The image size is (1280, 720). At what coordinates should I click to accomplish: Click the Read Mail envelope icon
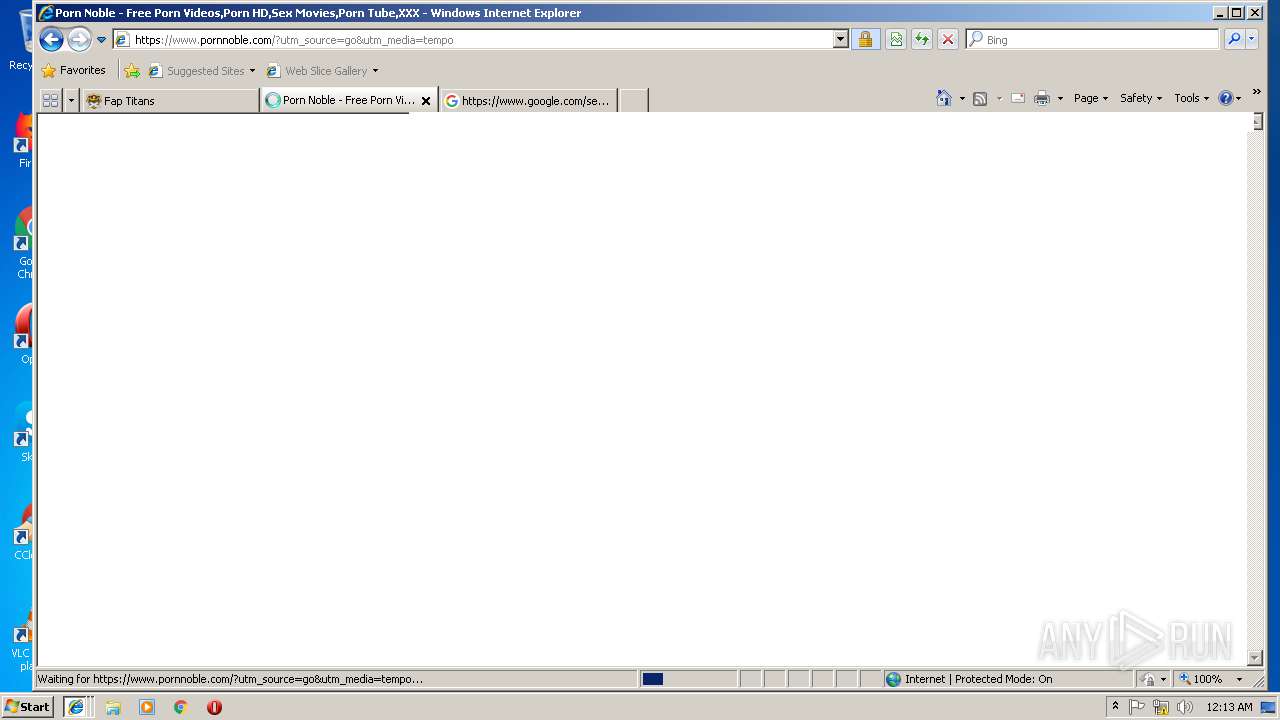click(1018, 98)
